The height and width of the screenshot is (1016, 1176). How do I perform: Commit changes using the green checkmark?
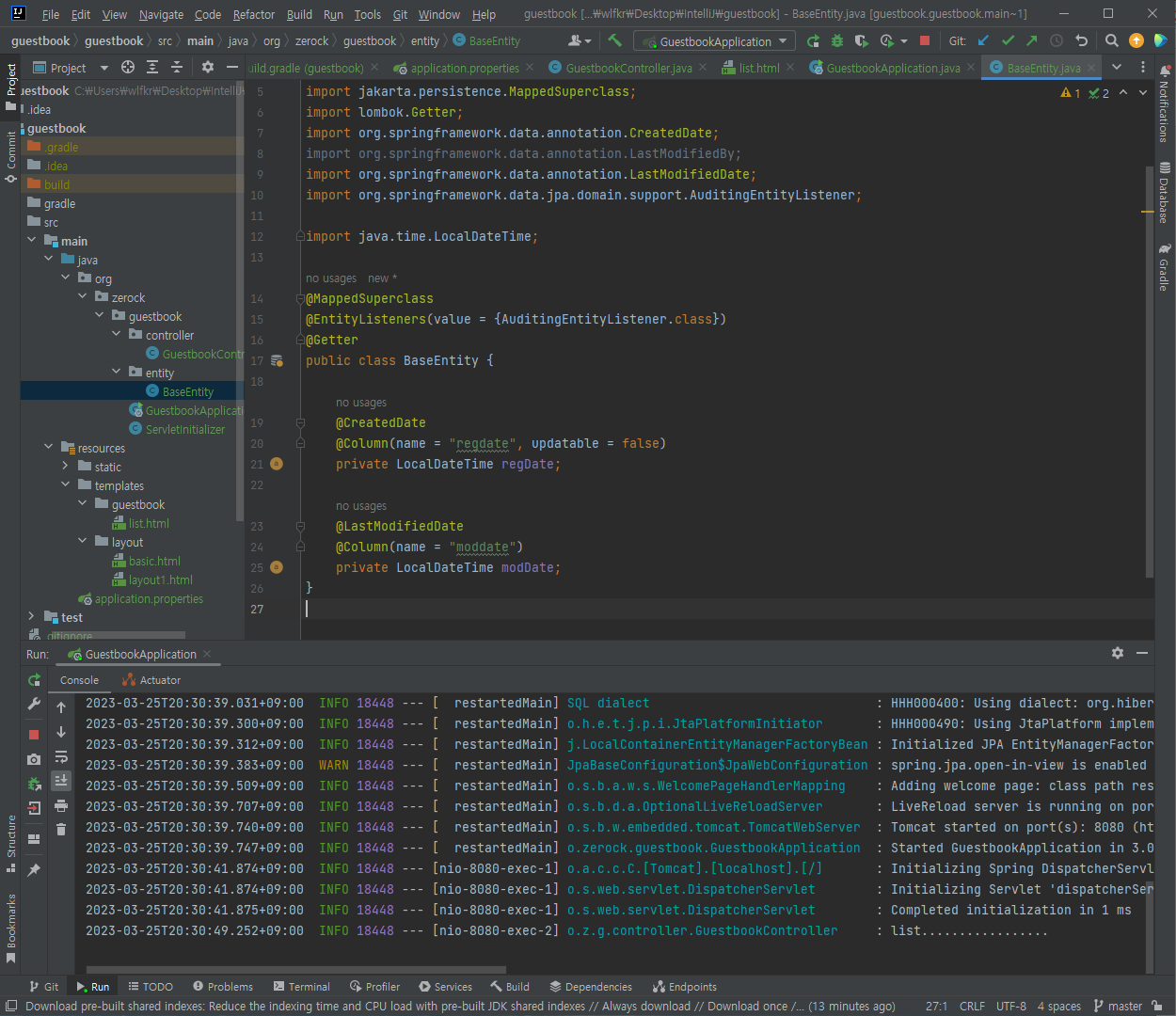point(1009,40)
